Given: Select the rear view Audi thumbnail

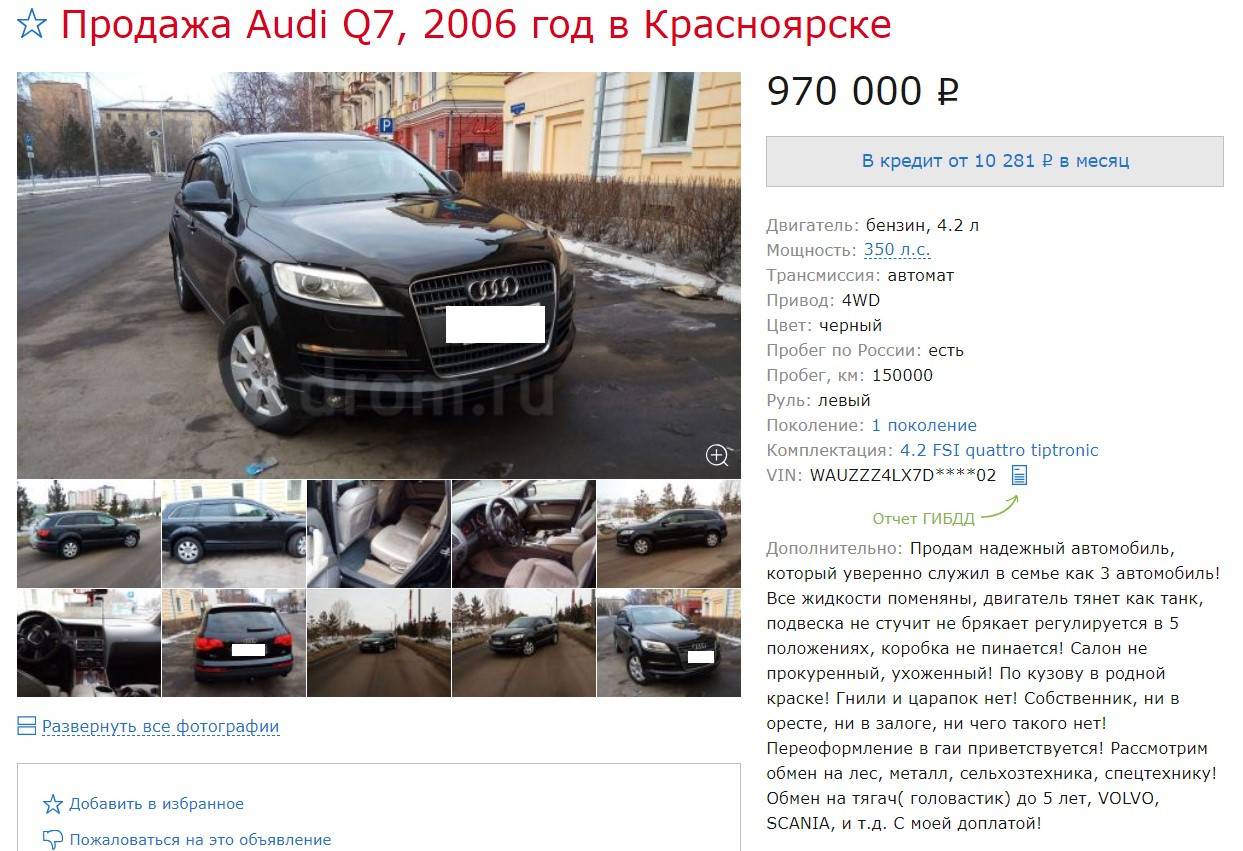Looking at the screenshot, I should (x=234, y=643).
